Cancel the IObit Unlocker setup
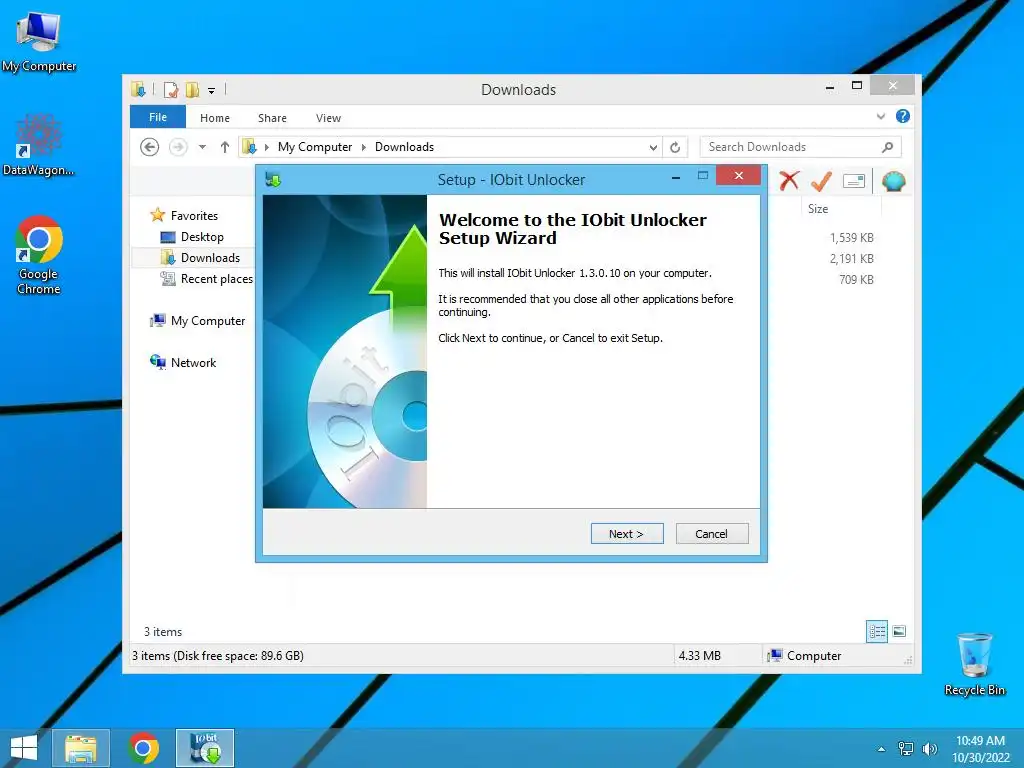Viewport: 1024px width, 768px height. [x=711, y=534]
